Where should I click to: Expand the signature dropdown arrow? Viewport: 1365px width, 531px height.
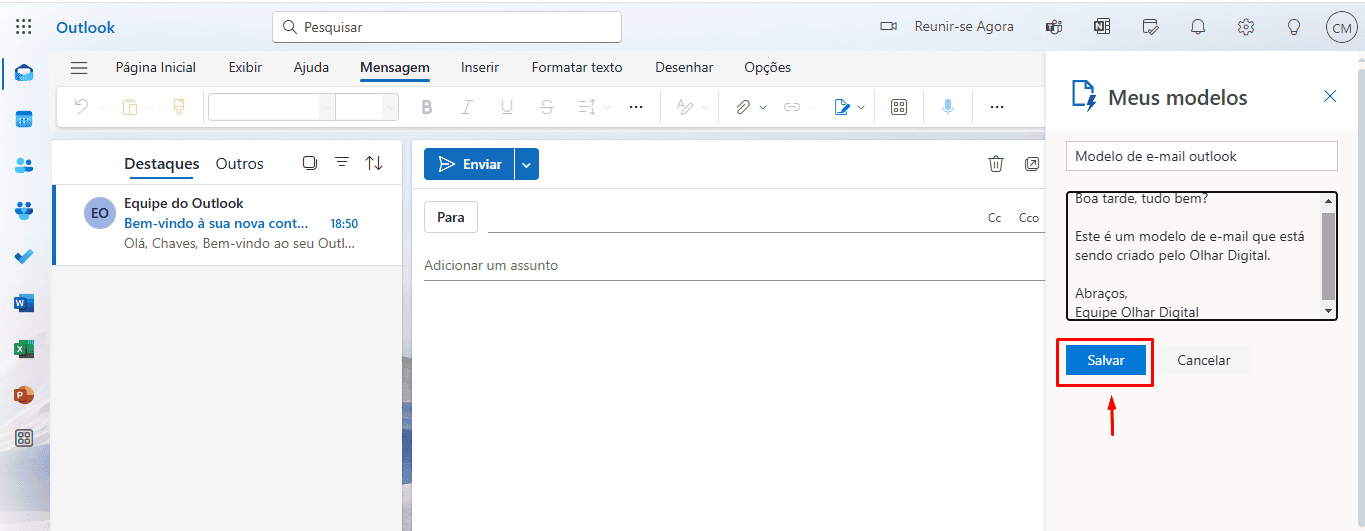[862, 107]
